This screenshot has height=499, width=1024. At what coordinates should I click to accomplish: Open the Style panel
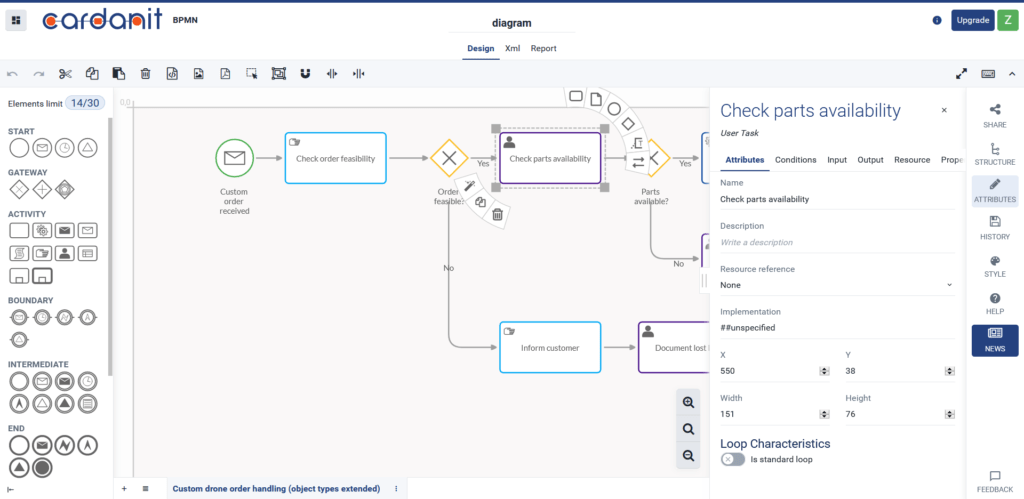click(995, 266)
